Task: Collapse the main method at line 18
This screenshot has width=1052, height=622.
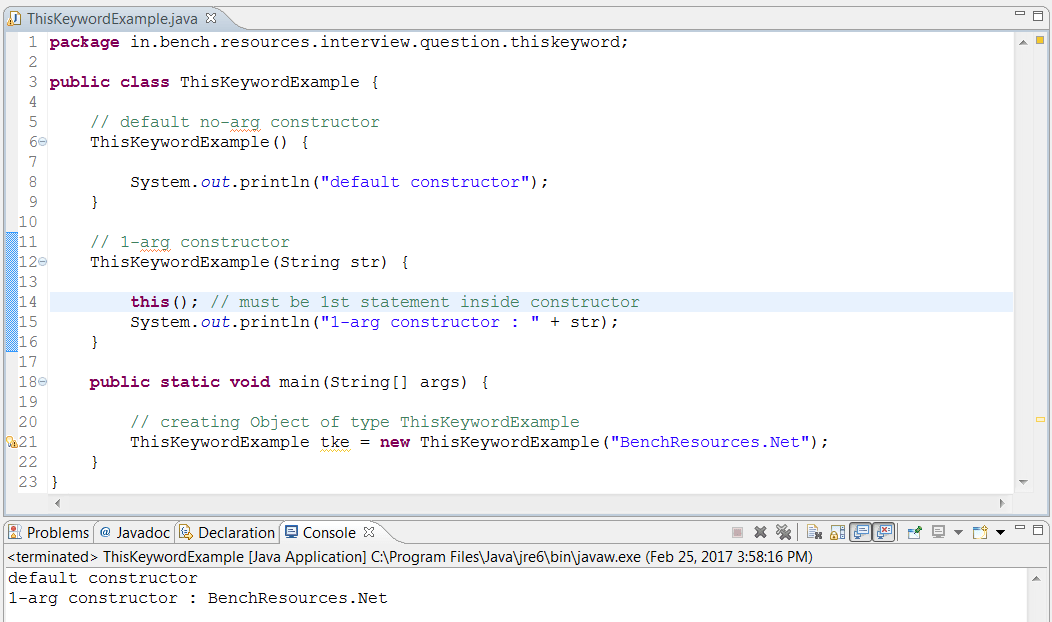Action: [x=42, y=381]
